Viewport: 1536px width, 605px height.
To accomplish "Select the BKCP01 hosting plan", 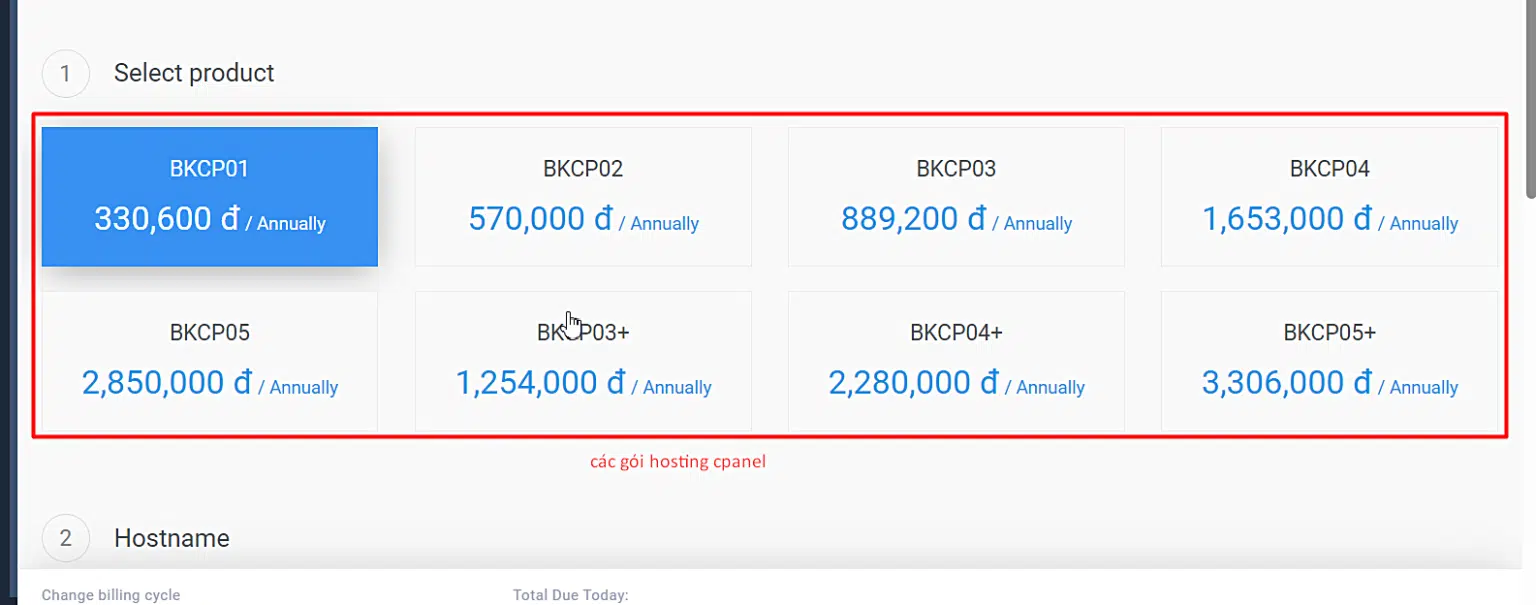I will tap(210, 197).
